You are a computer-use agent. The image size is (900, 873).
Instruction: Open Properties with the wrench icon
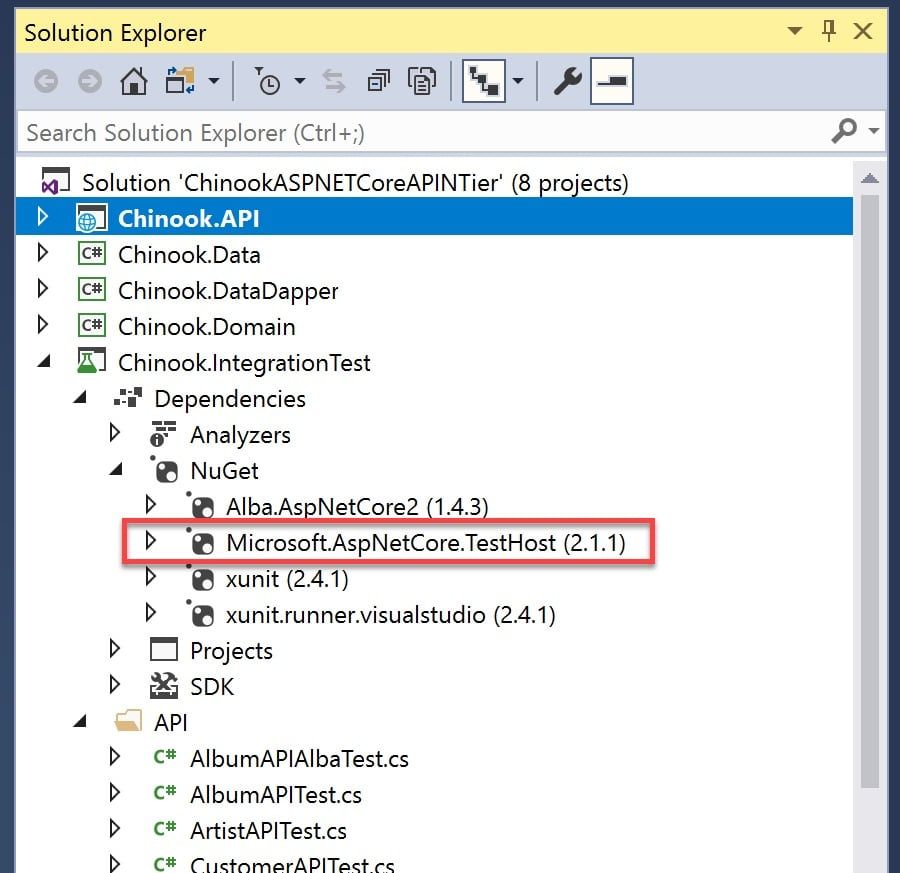567,81
